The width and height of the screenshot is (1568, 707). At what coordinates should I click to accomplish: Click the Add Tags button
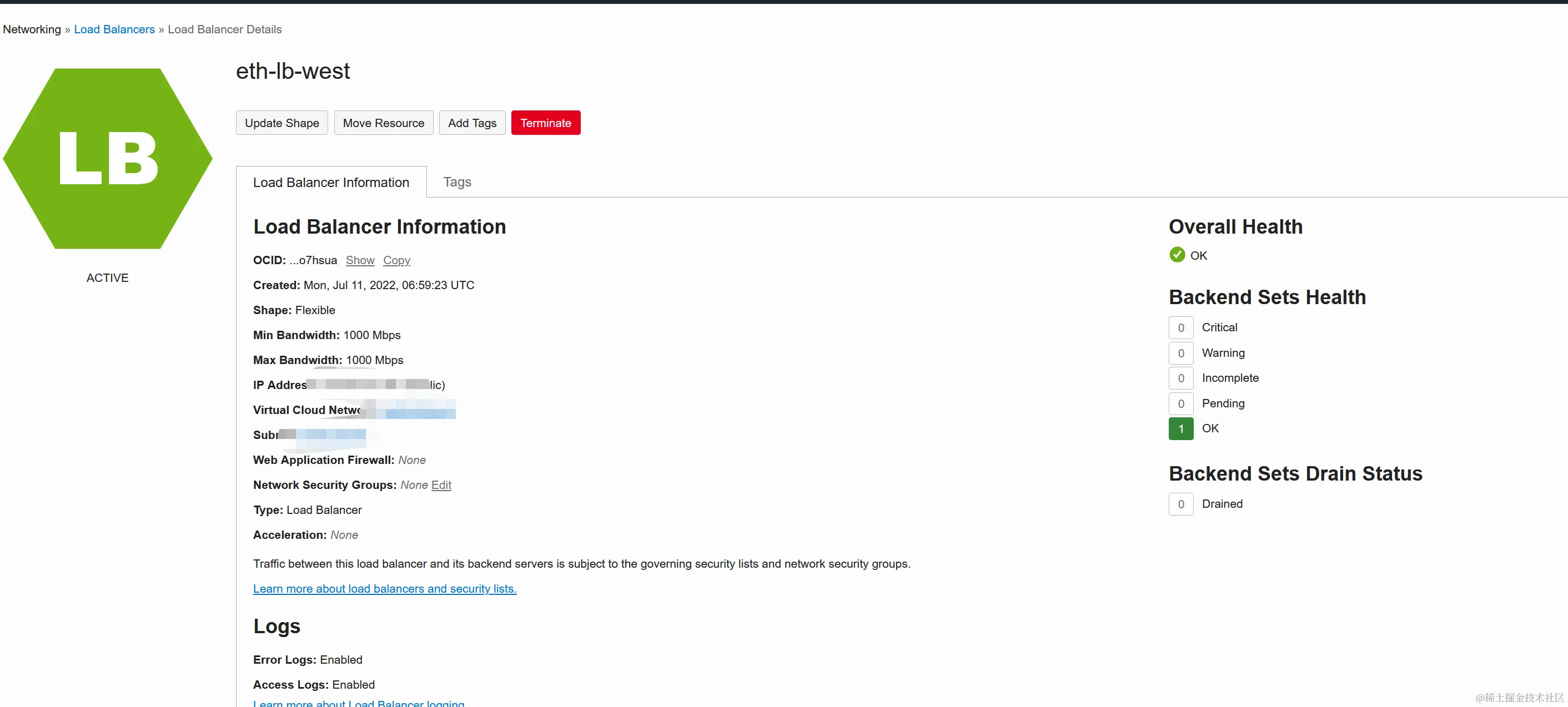(x=472, y=123)
